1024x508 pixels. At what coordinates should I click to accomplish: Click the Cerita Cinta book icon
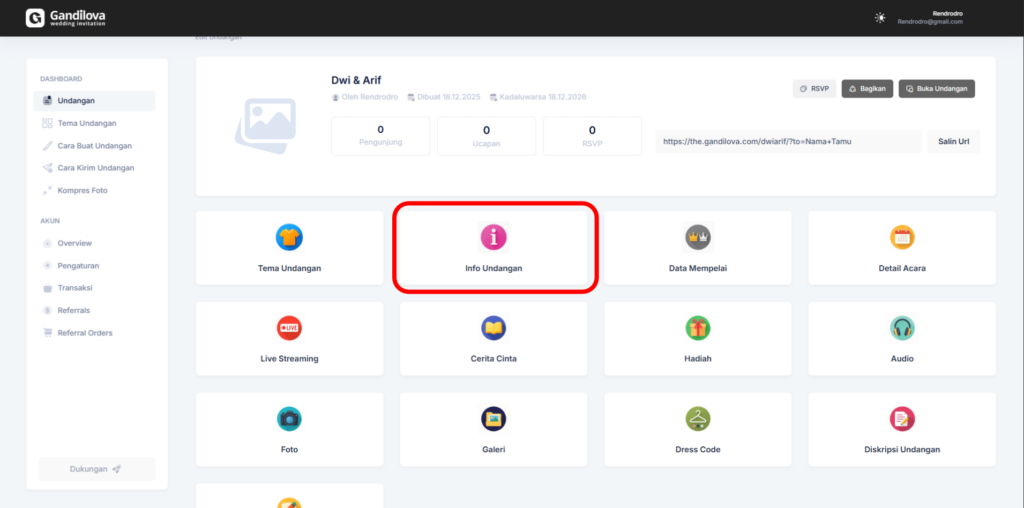click(494, 328)
